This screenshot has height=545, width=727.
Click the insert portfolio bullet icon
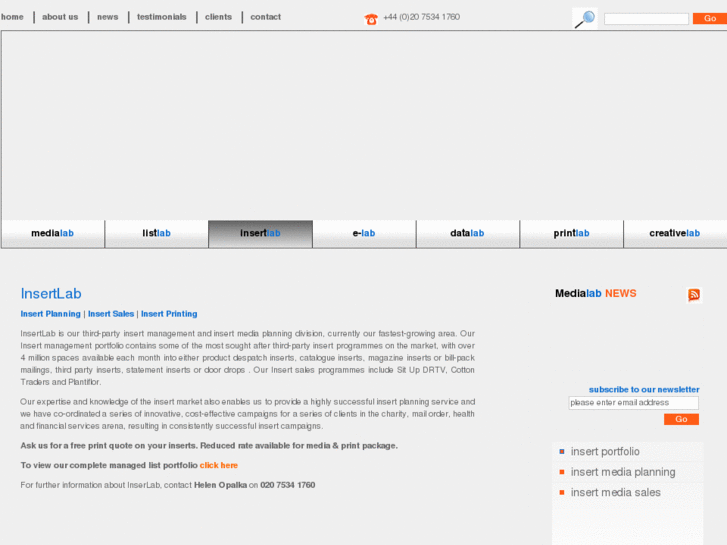pos(562,451)
